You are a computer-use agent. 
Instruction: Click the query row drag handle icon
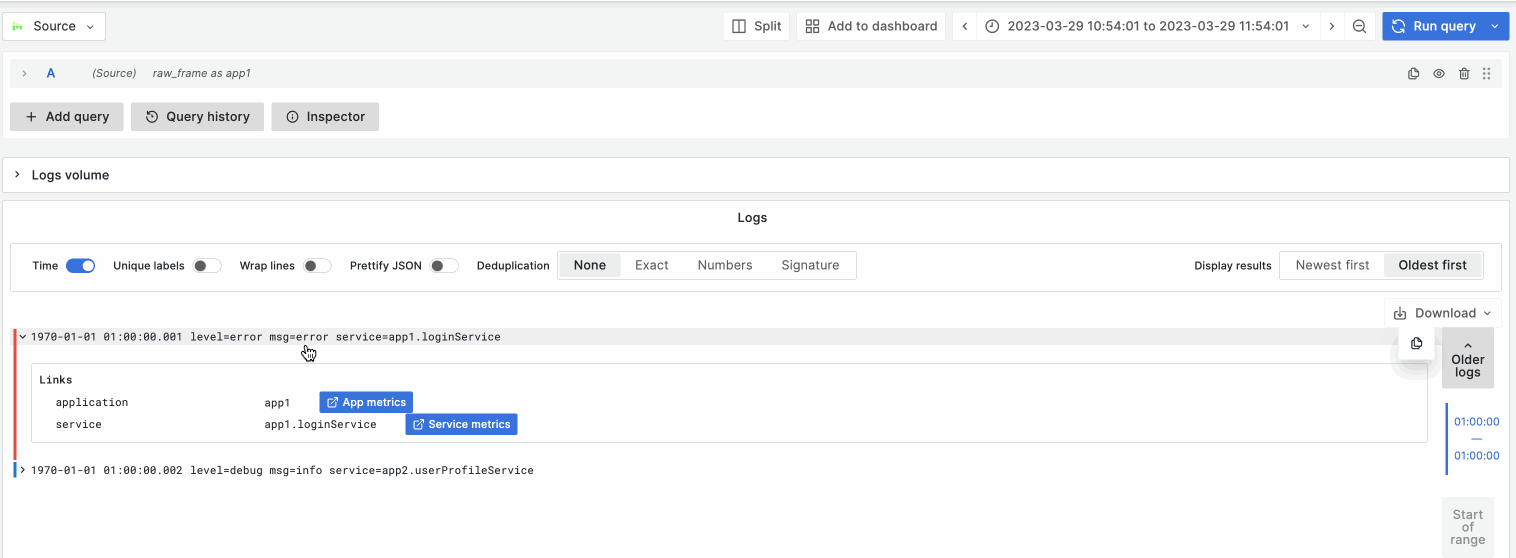click(1487, 74)
